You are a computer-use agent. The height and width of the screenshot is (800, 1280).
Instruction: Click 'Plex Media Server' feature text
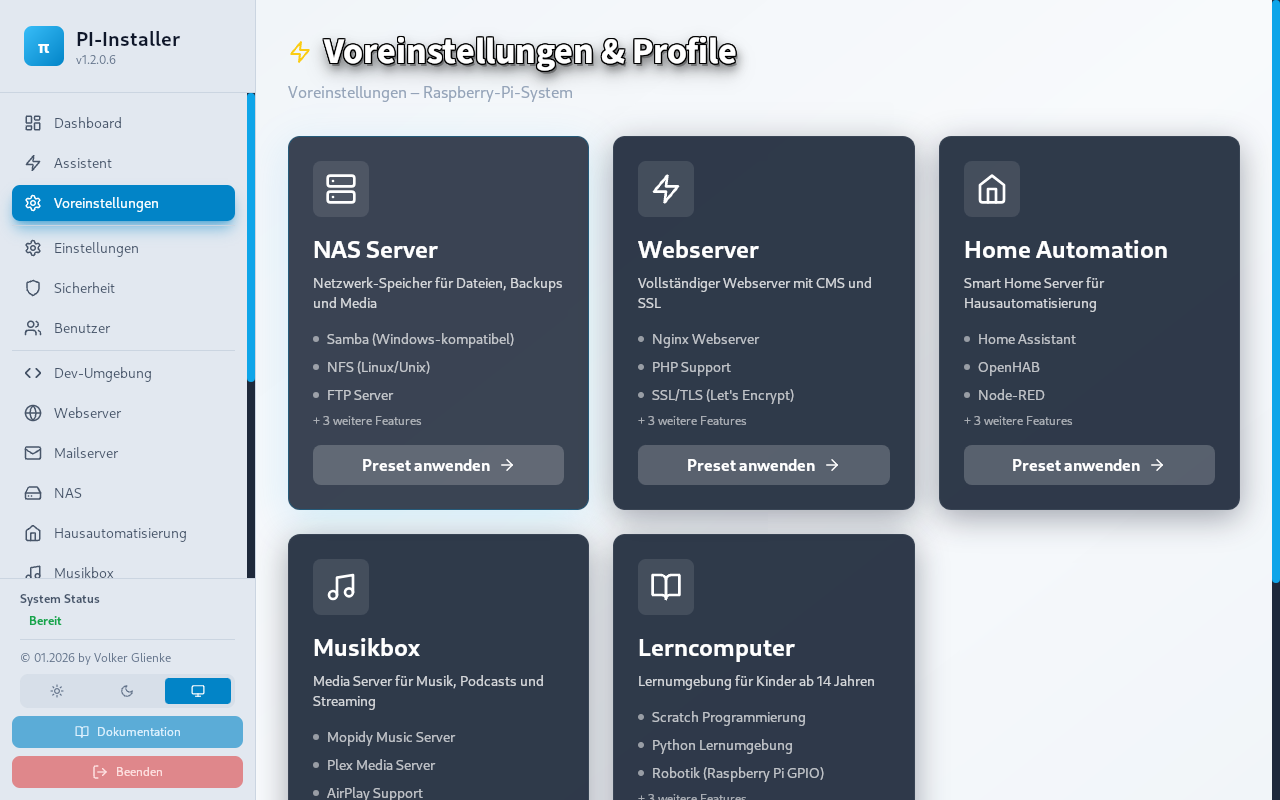pos(381,765)
